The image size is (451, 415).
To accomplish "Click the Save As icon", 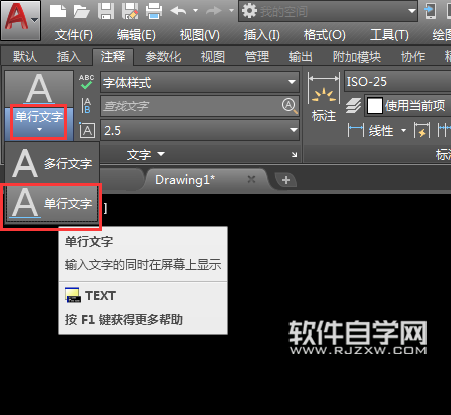I will (130, 11).
